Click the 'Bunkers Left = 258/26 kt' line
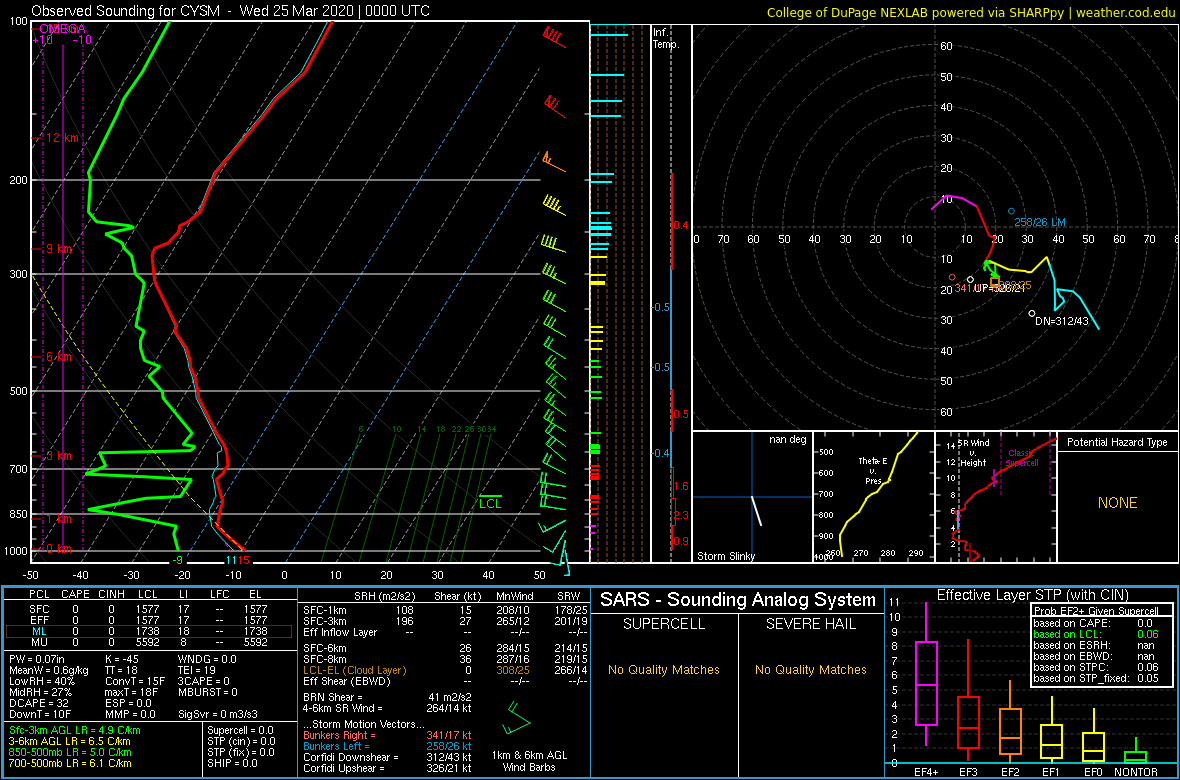The height and width of the screenshot is (780, 1180). [x=388, y=745]
